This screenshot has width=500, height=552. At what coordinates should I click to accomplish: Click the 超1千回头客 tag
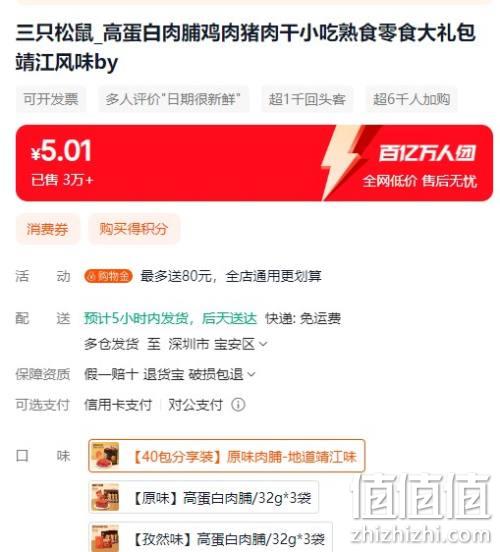coord(307,99)
